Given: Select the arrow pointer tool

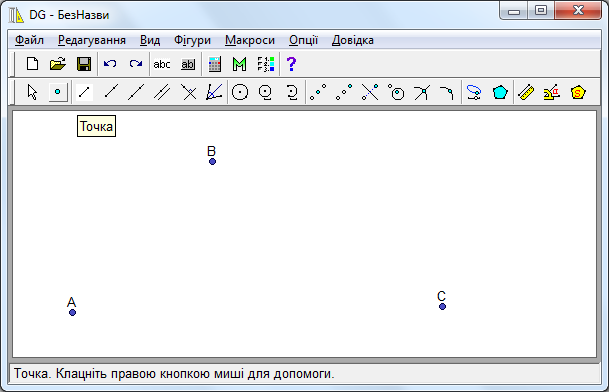Looking at the screenshot, I should (x=32, y=92).
